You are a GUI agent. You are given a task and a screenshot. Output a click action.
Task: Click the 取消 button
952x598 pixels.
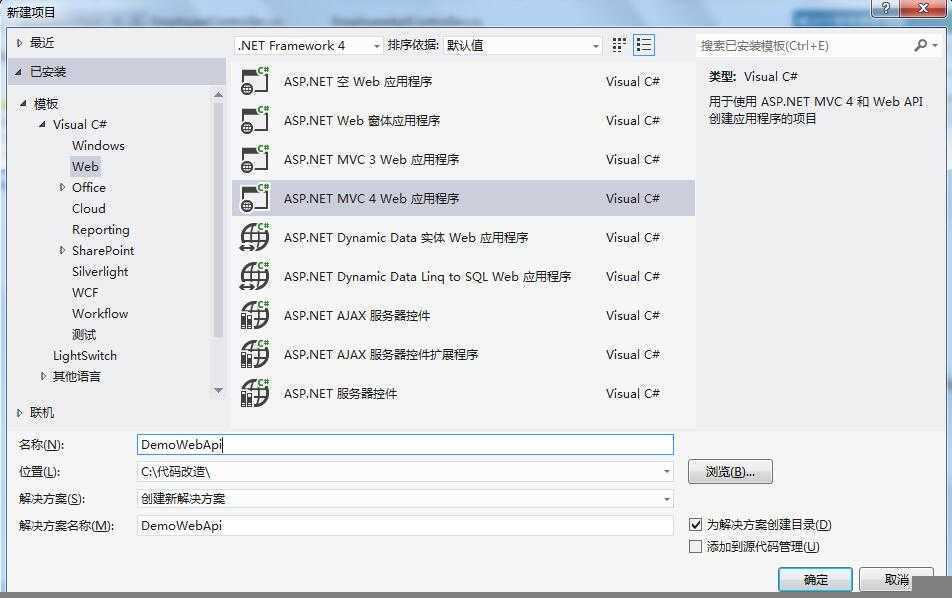[896, 580]
